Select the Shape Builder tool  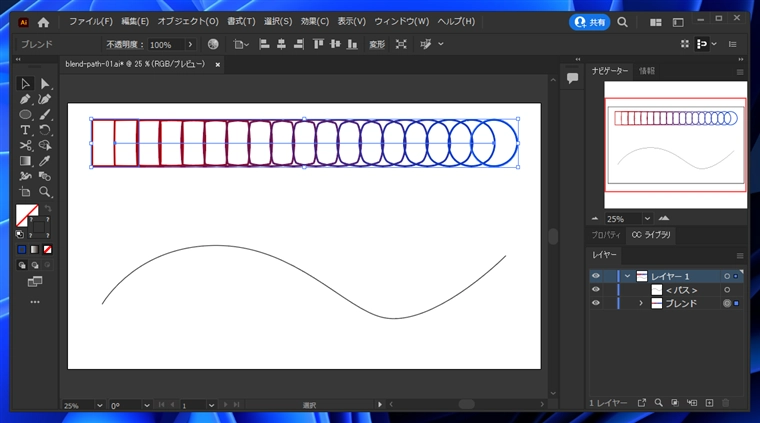pos(45,145)
